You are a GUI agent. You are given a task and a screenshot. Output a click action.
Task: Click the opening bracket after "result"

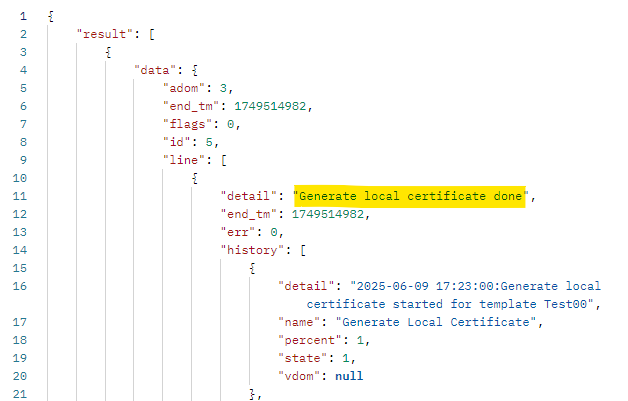[x=151, y=34]
